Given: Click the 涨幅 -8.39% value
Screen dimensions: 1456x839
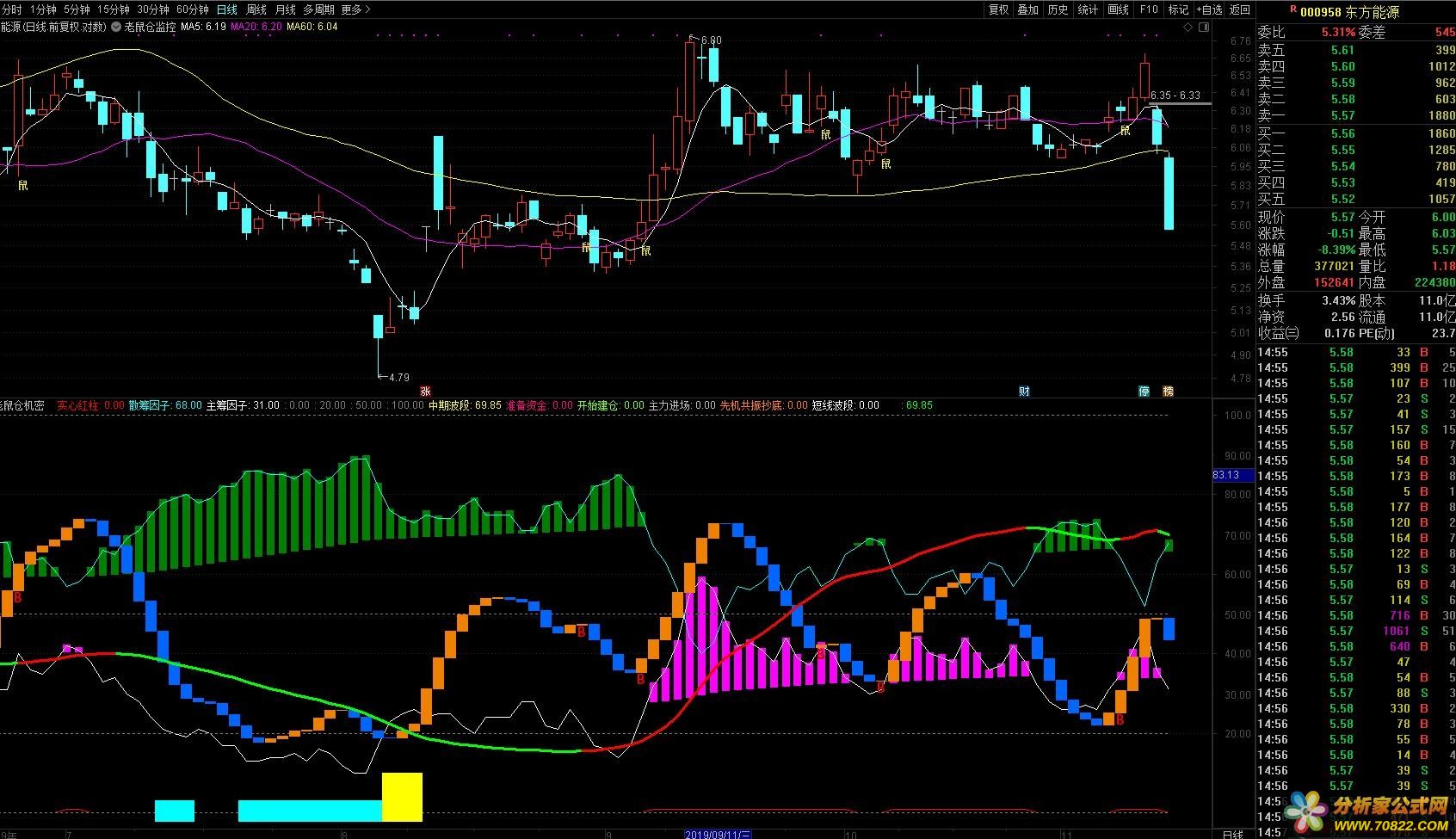Looking at the screenshot, I should 1335,250.
